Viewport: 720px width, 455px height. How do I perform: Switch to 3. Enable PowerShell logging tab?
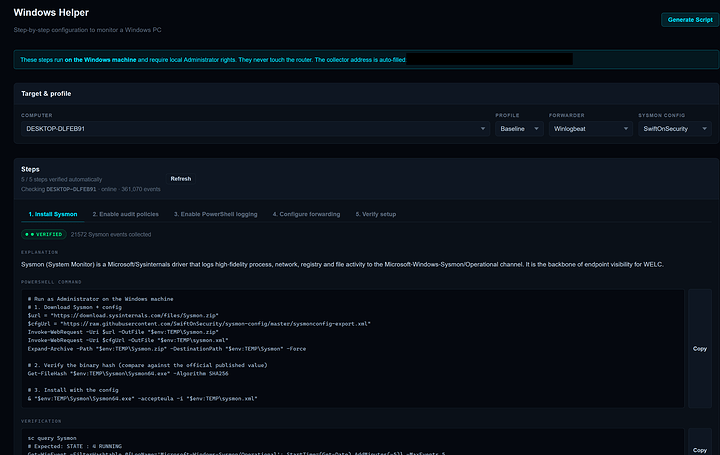coord(215,214)
